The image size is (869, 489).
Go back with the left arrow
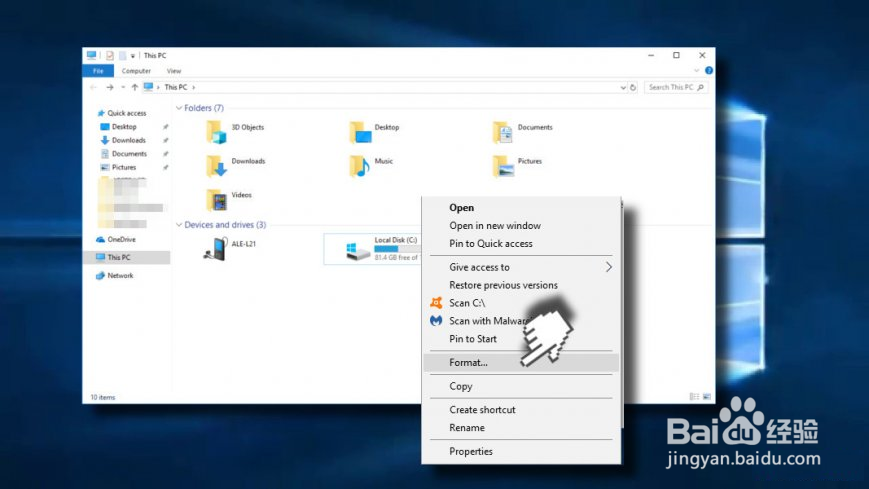tap(93, 87)
